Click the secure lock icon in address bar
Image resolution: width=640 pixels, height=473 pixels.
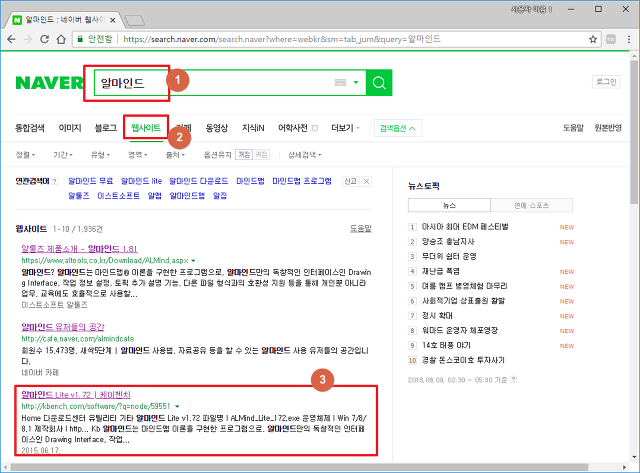80,39
